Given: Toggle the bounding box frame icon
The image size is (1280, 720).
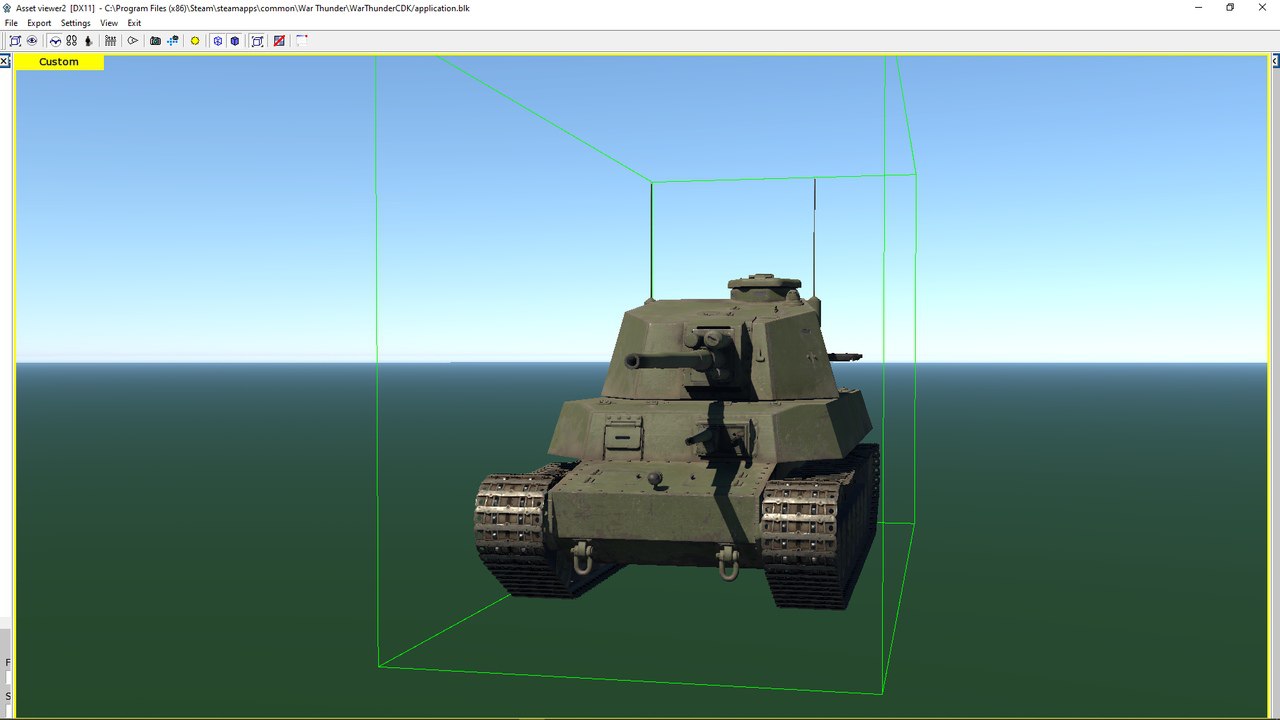Looking at the screenshot, I should click(257, 41).
